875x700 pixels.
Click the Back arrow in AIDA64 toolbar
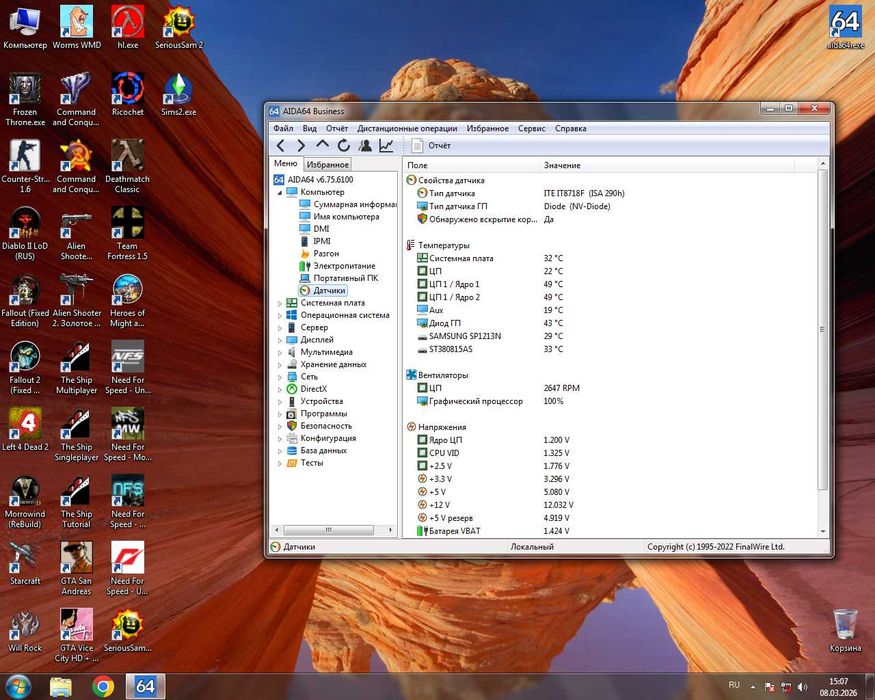(281, 146)
